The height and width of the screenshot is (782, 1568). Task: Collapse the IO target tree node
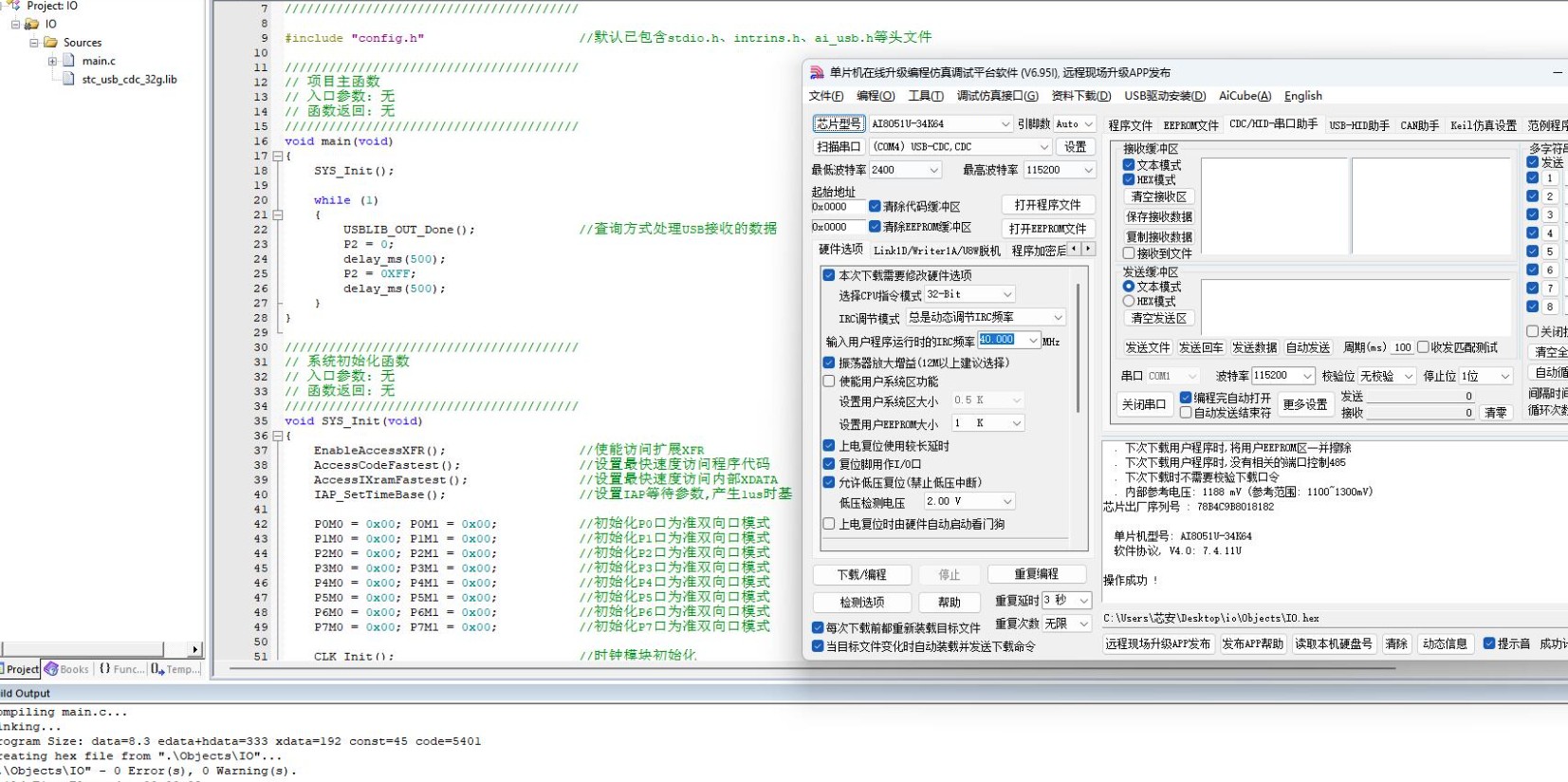pyautogui.click(x=15, y=24)
